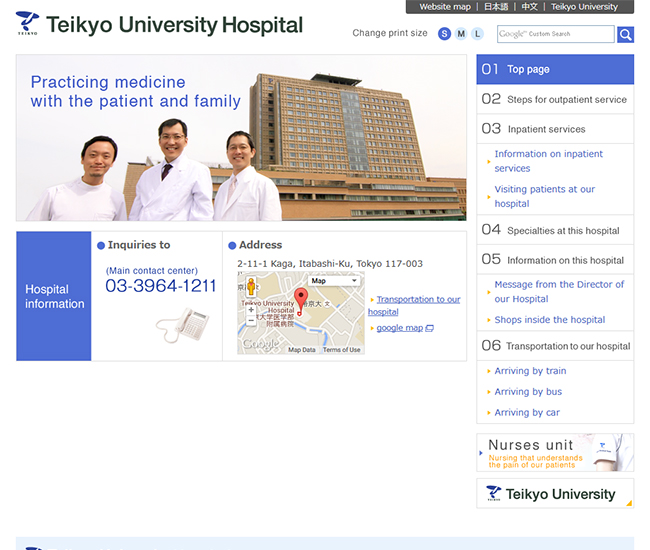Open the 01 Top page menu item
Viewport: 650px width, 550px height.
coord(555,69)
